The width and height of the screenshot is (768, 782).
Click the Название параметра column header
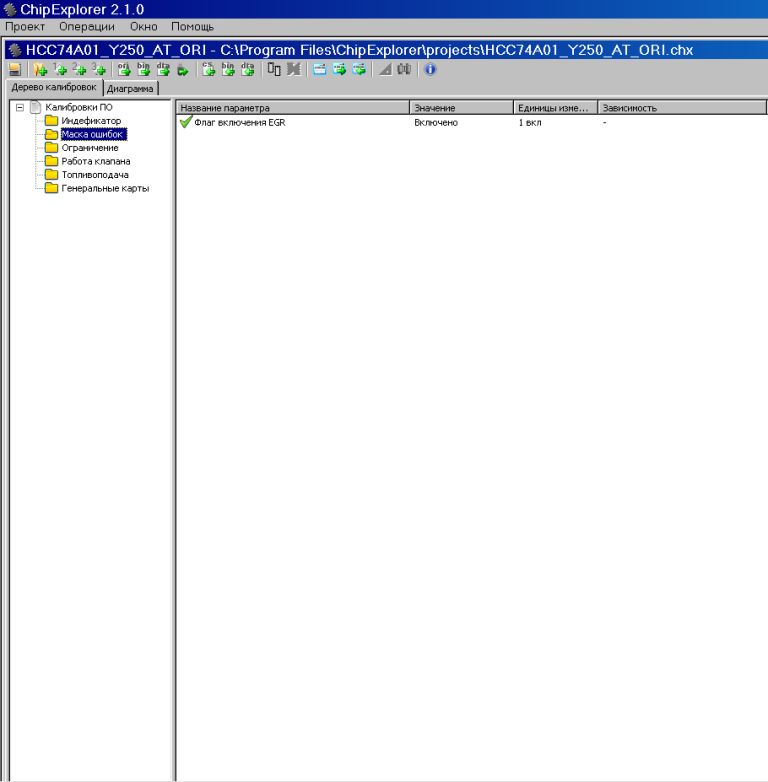click(292, 107)
